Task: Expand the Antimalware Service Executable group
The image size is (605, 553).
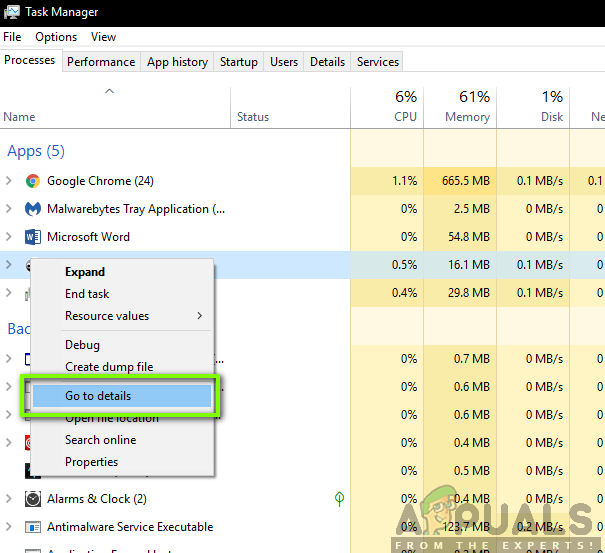Action: tap(8, 527)
